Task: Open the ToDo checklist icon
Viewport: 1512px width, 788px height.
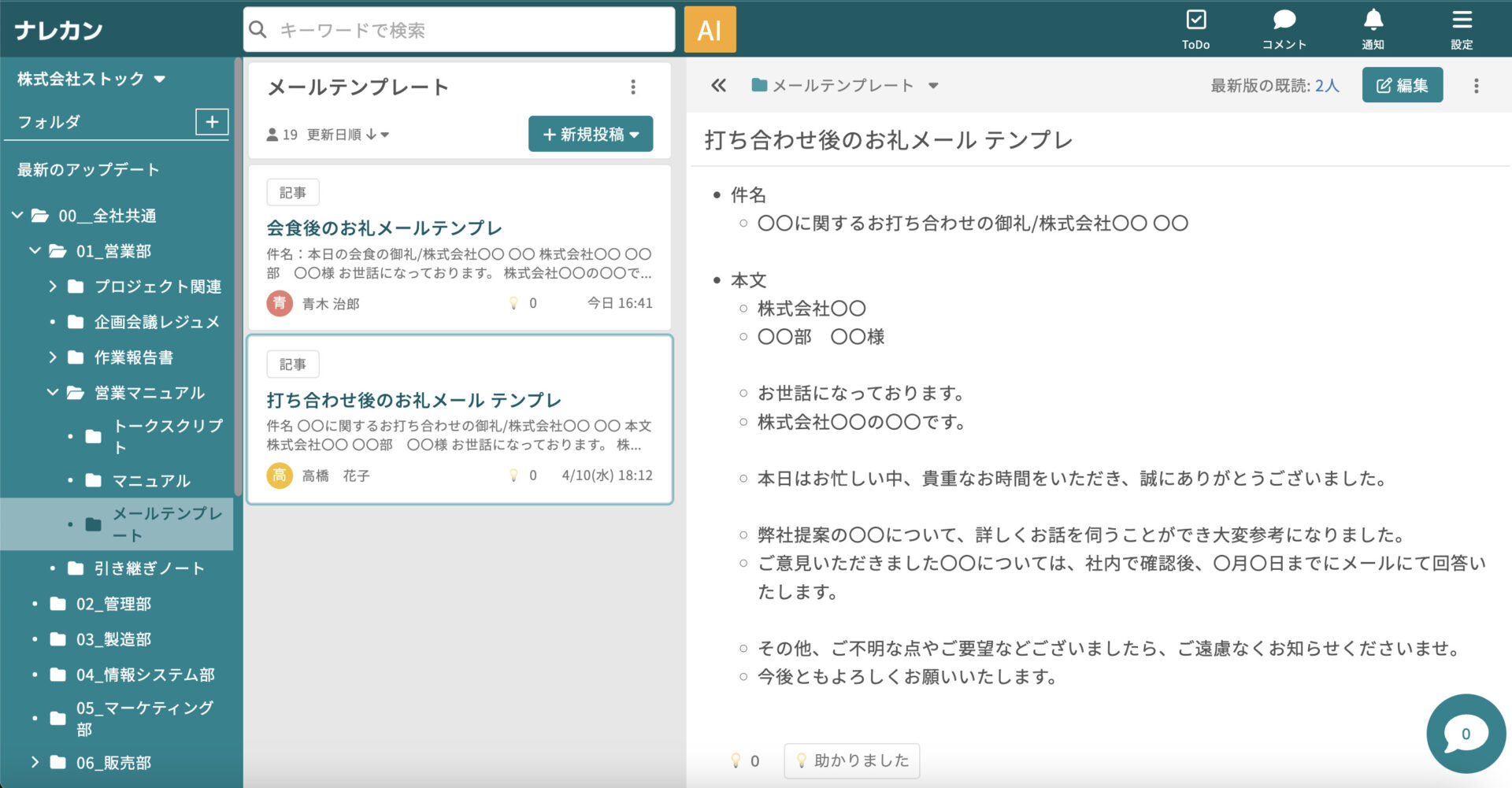Action: tap(1195, 20)
